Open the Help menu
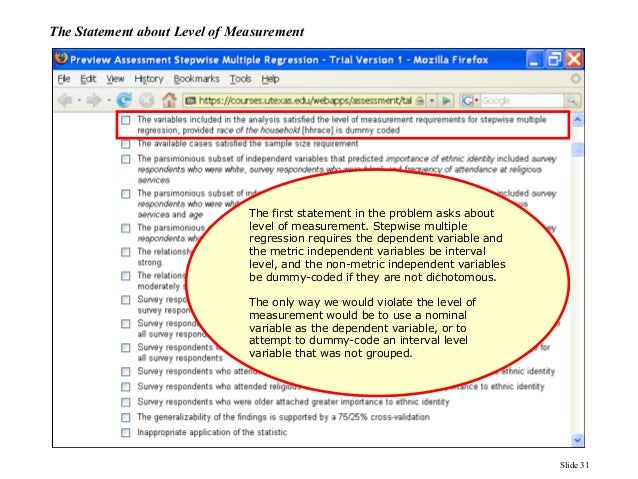 pos(270,79)
